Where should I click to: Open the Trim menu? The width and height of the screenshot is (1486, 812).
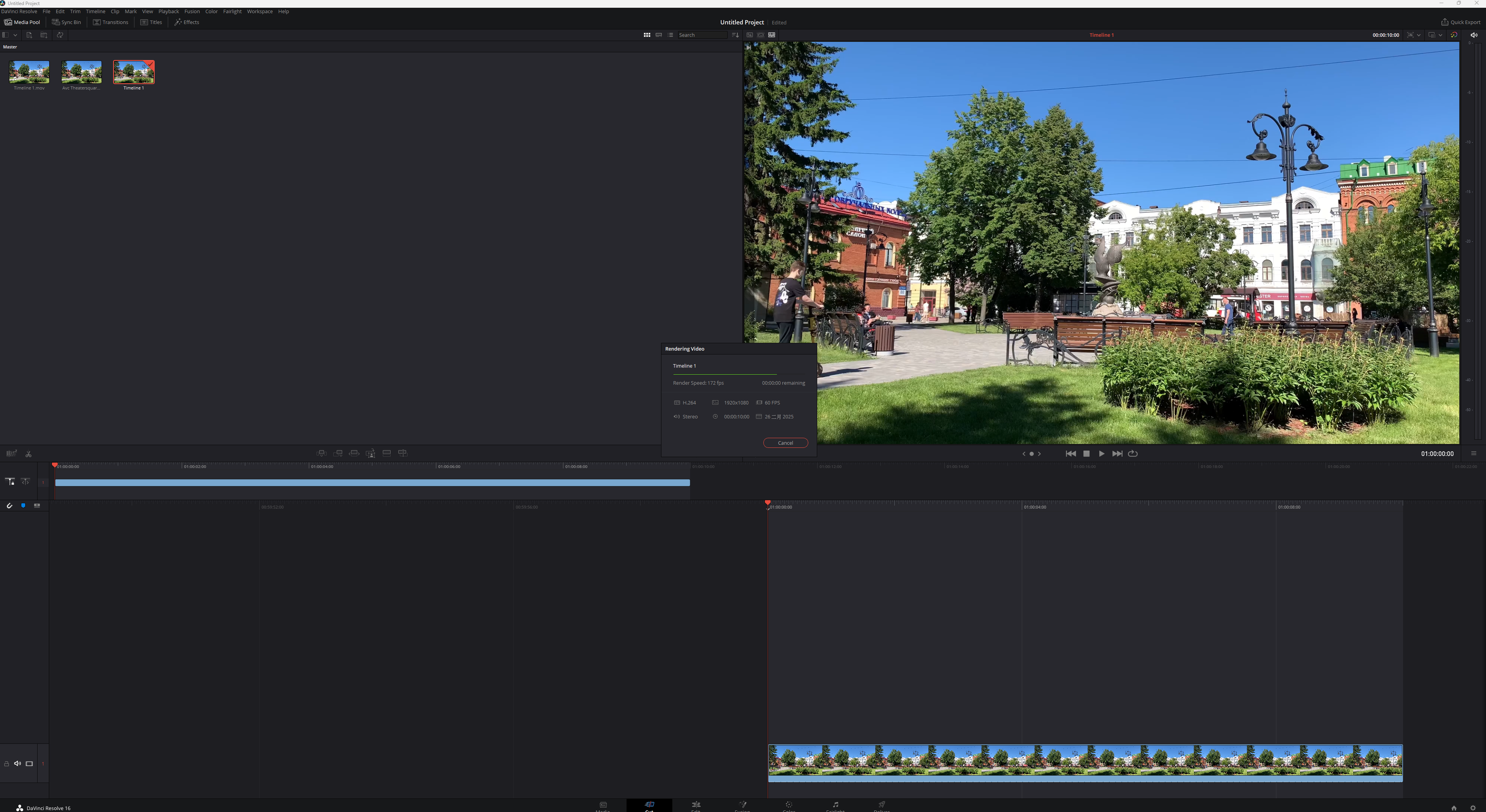75,12
